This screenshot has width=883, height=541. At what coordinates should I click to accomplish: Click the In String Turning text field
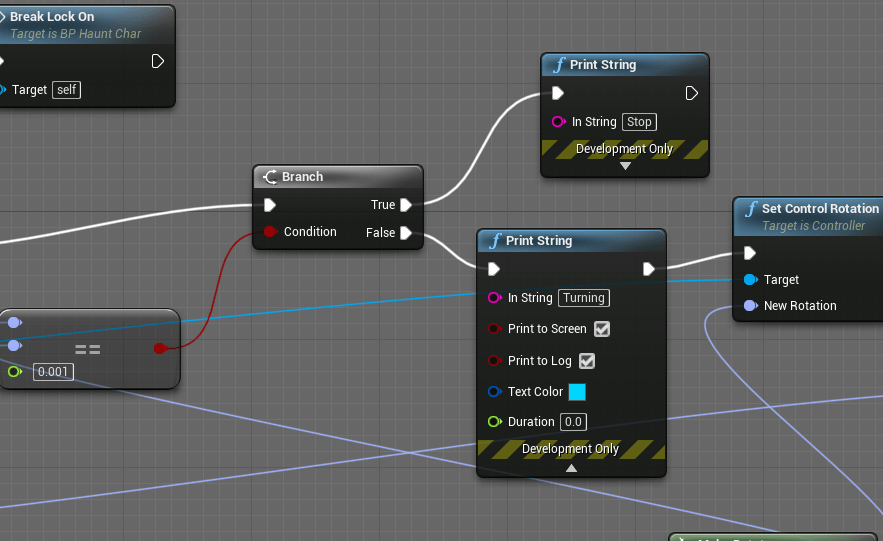point(583,298)
